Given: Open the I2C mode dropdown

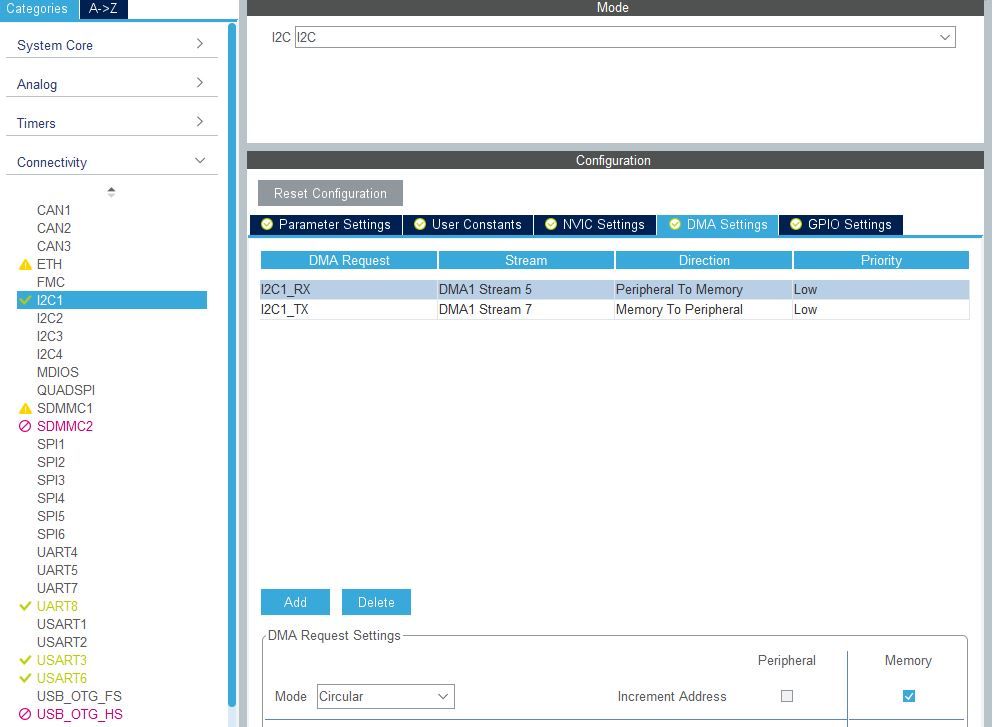Looking at the screenshot, I should tap(625, 37).
